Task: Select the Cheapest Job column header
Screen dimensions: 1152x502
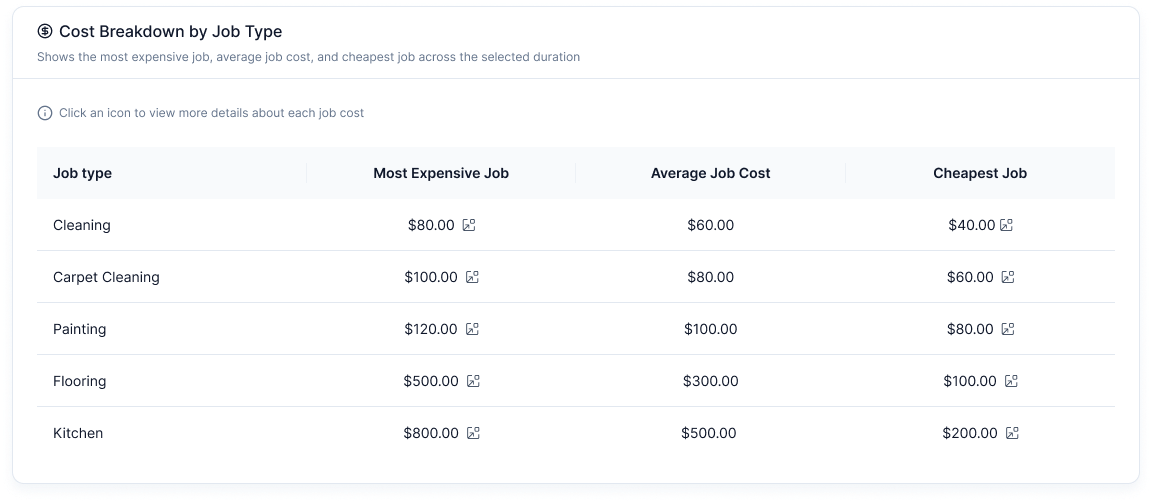Action: [980, 173]
